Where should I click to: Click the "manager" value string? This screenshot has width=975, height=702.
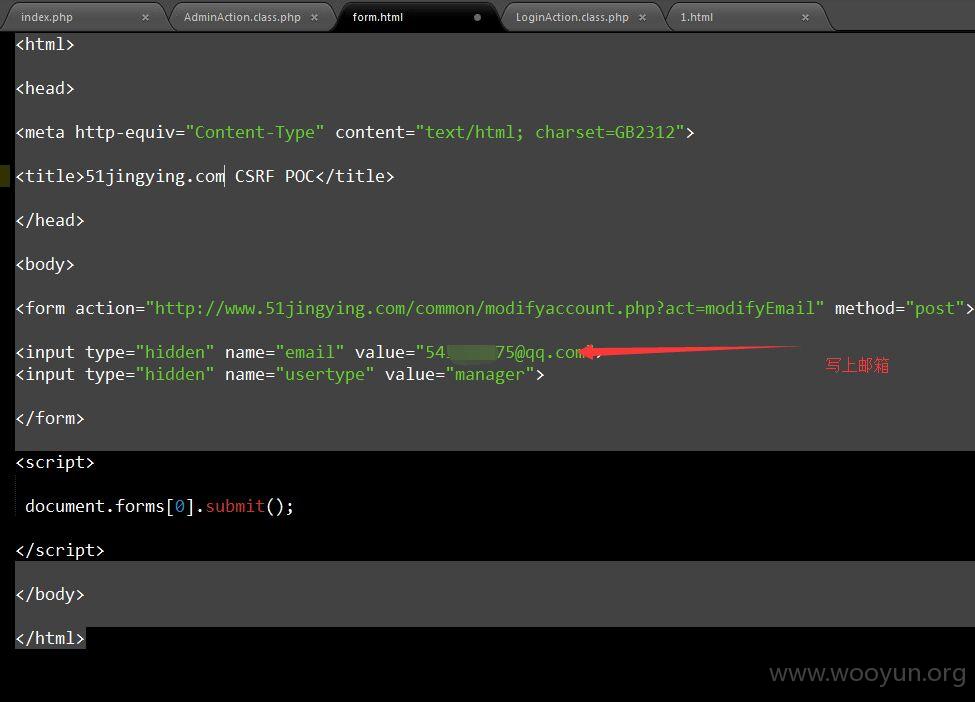[490, 374]
